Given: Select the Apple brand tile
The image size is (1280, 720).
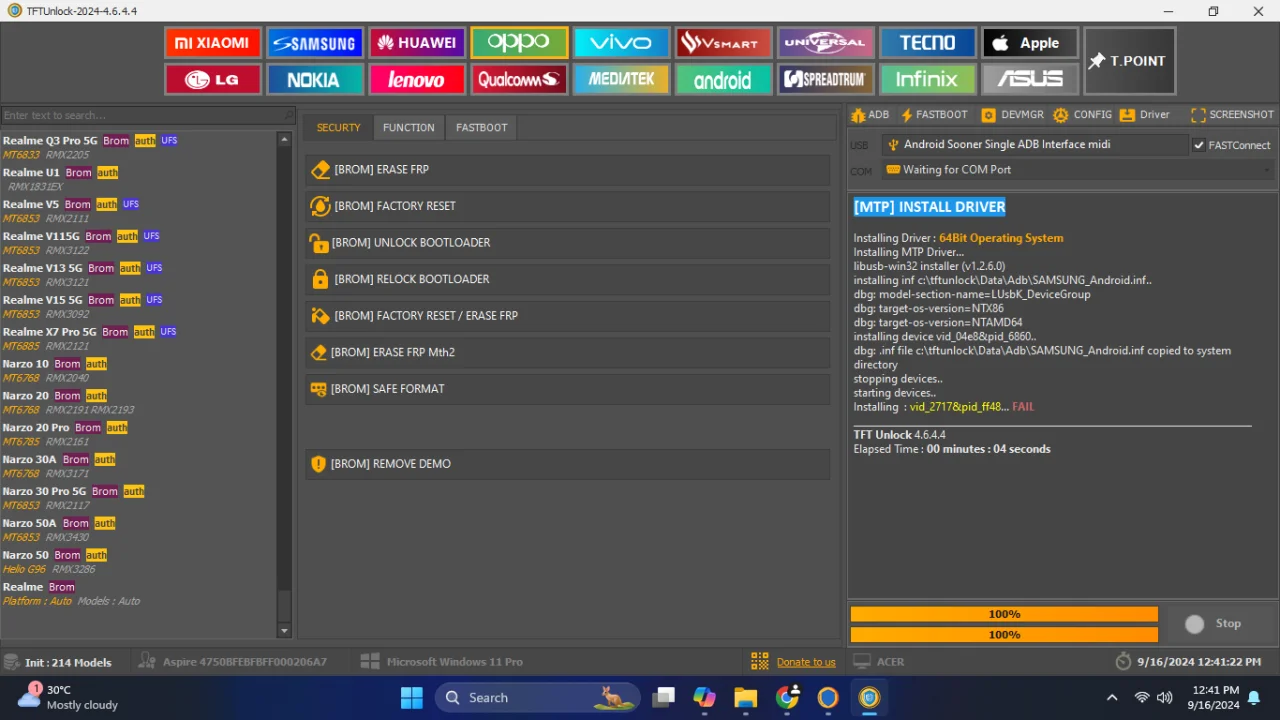Looking at the screenshot, I should pos(1029,43).
